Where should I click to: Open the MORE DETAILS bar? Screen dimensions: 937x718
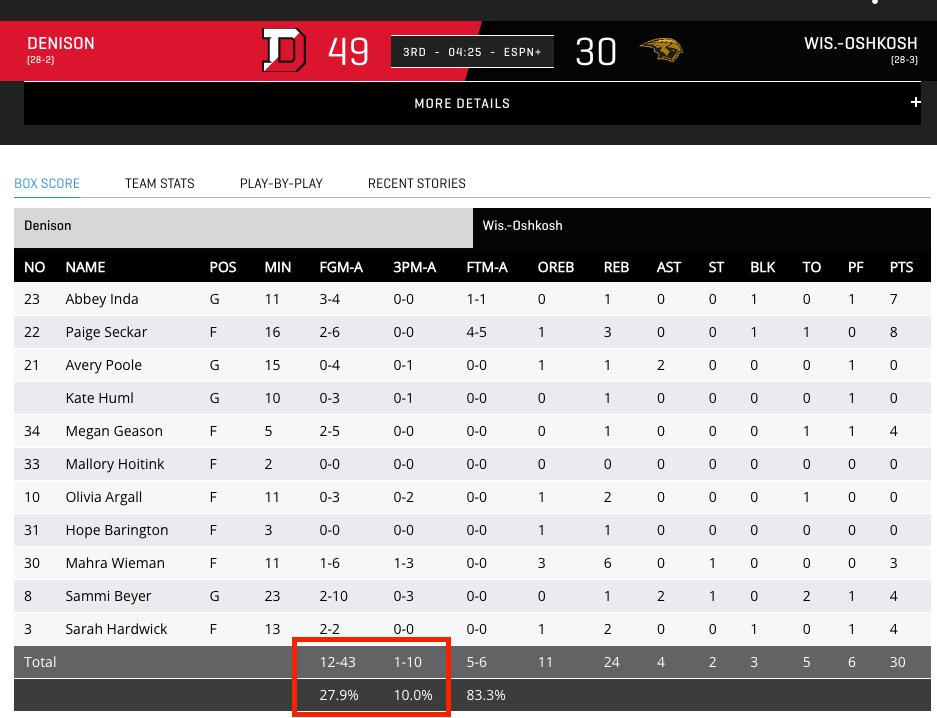(x=472, y=103)
